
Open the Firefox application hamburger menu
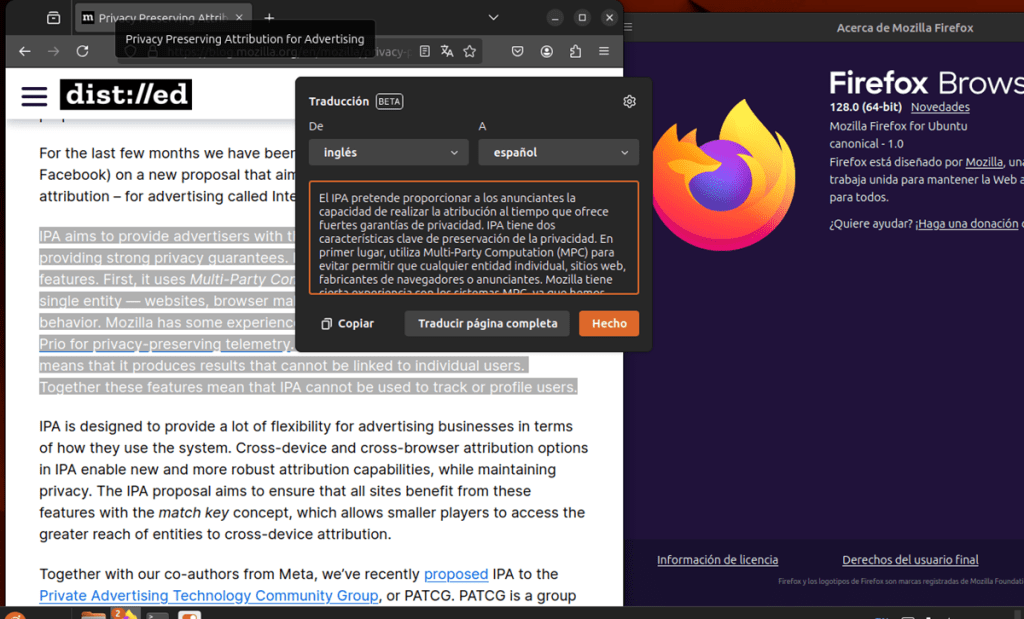pyautogui.click(x=601, y=49)
